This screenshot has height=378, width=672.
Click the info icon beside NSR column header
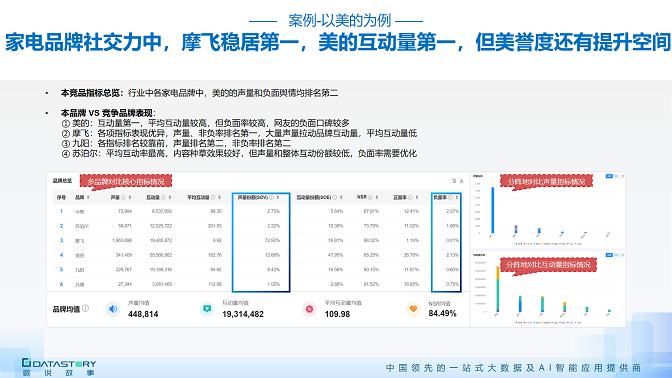coord(370,198)
